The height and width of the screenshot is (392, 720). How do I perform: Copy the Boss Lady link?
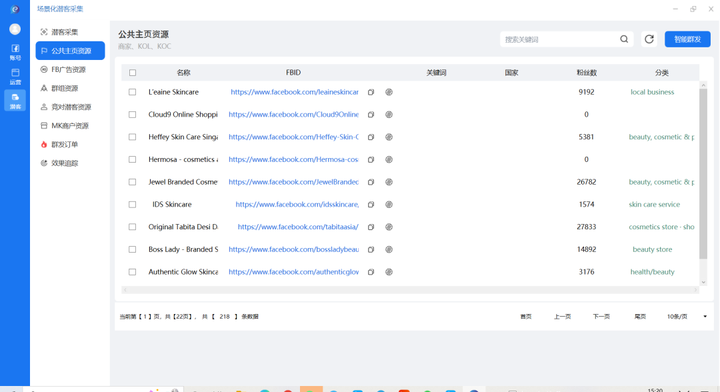371,250
